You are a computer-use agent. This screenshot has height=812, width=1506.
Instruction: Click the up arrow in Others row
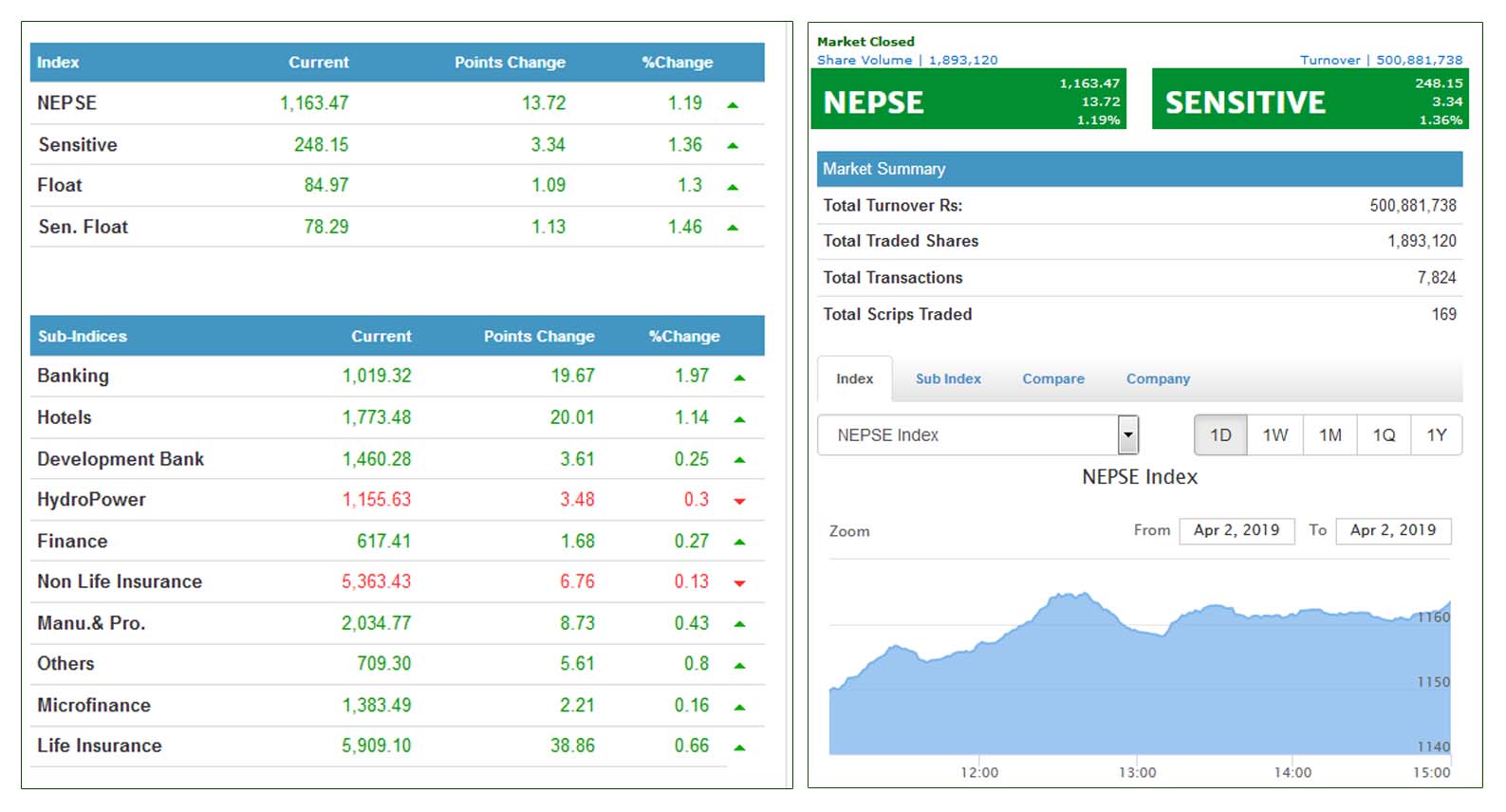pyautogui.click(x=739, y=666)
